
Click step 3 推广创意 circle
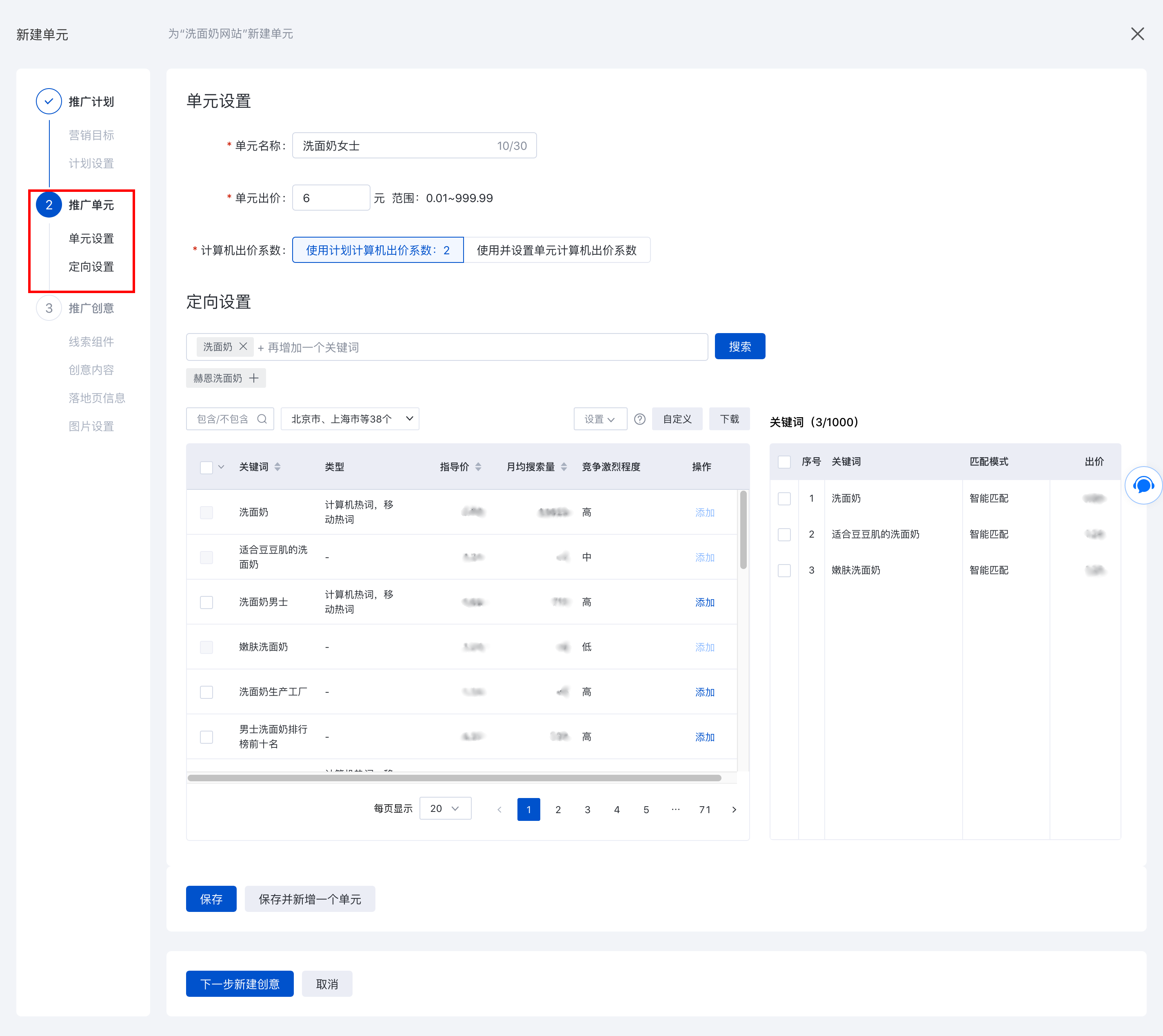[49, 308]
